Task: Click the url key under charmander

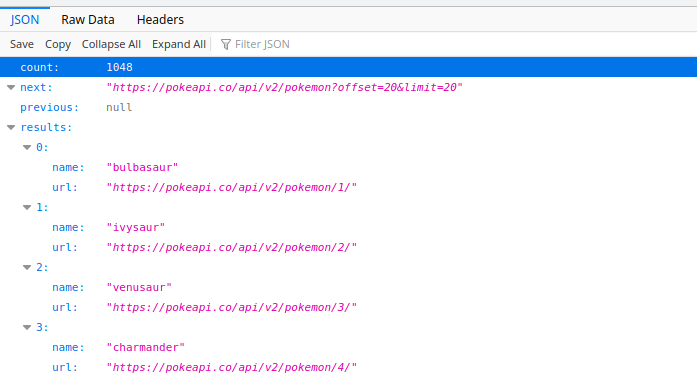Action: [x=65, y=367]
